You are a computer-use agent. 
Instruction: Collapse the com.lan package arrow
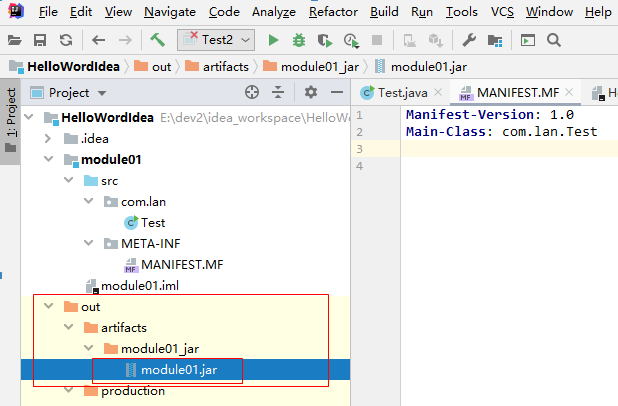coord(89,201)
